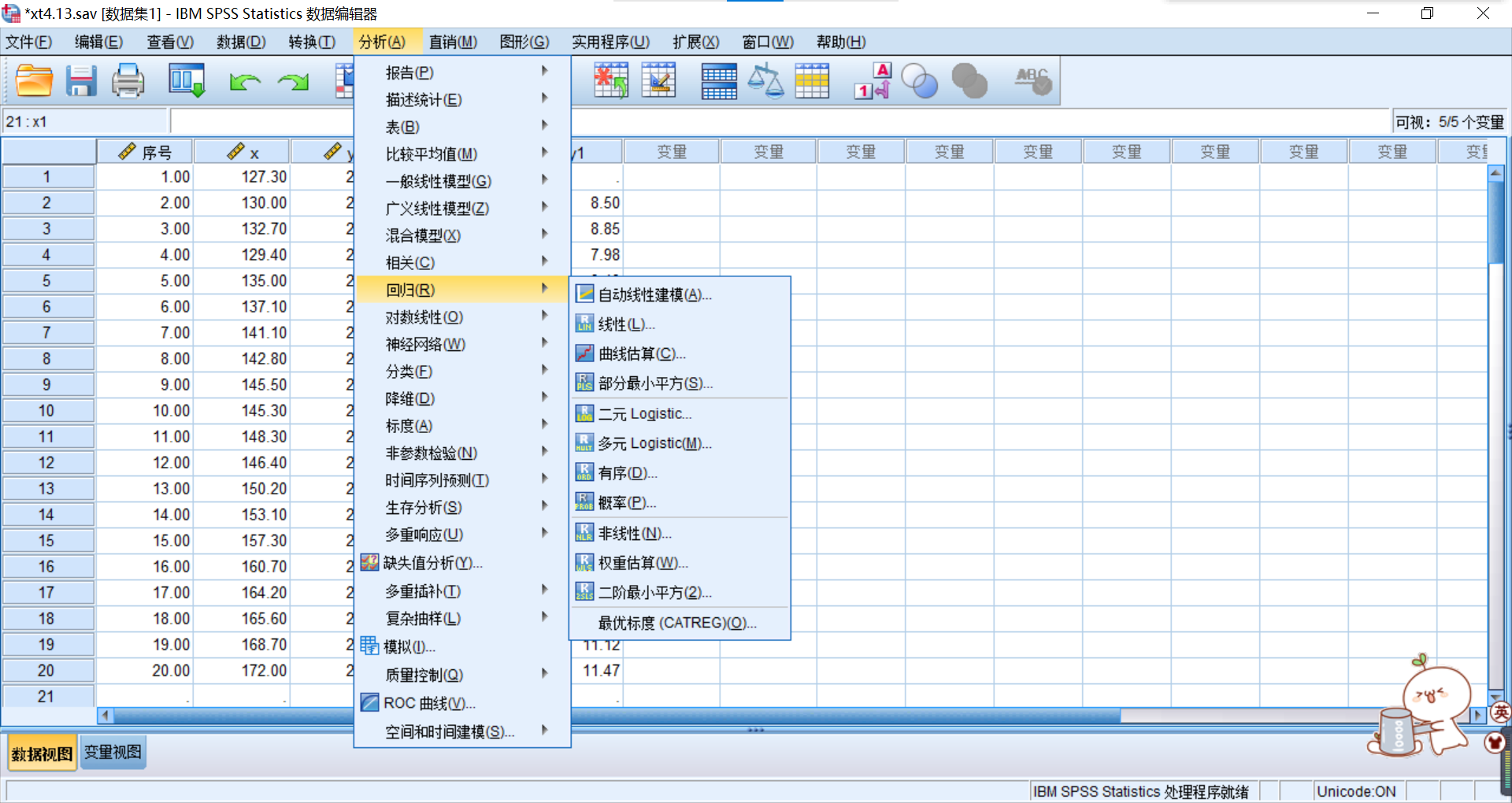Image resolution: width=1512 pixels, height=803 pixels.
Task: Click the green Redo arrow icon
Action: (293, 81)
